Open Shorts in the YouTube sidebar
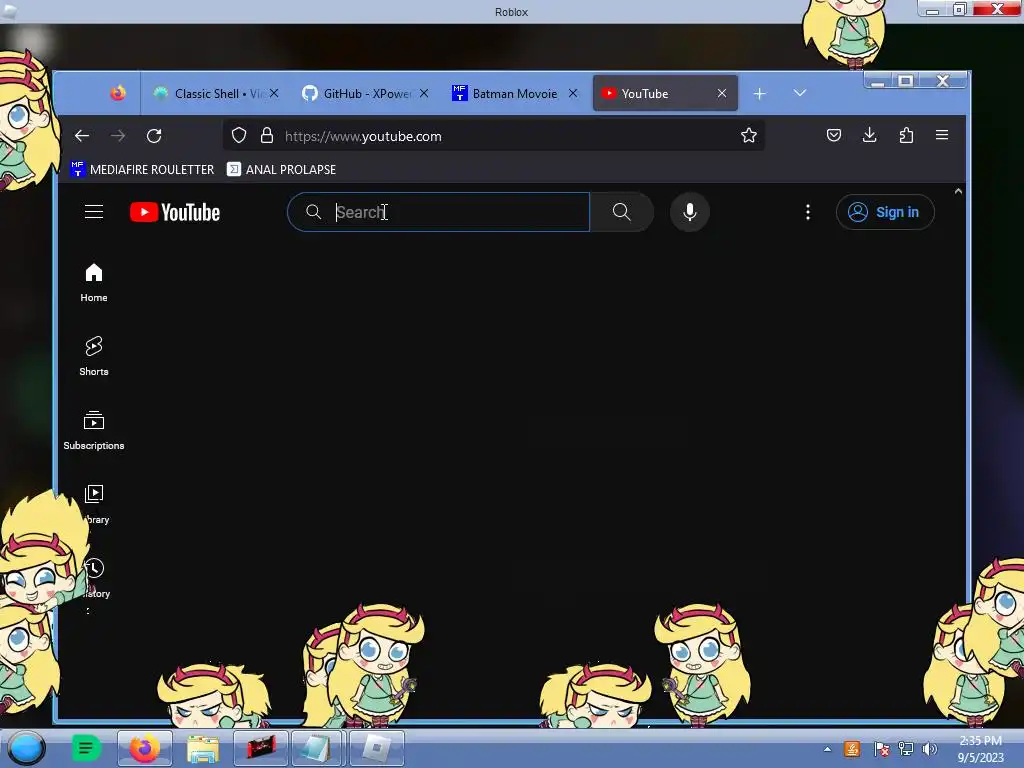The height and width of the screenshot is (768, 1024). (94, 356)
